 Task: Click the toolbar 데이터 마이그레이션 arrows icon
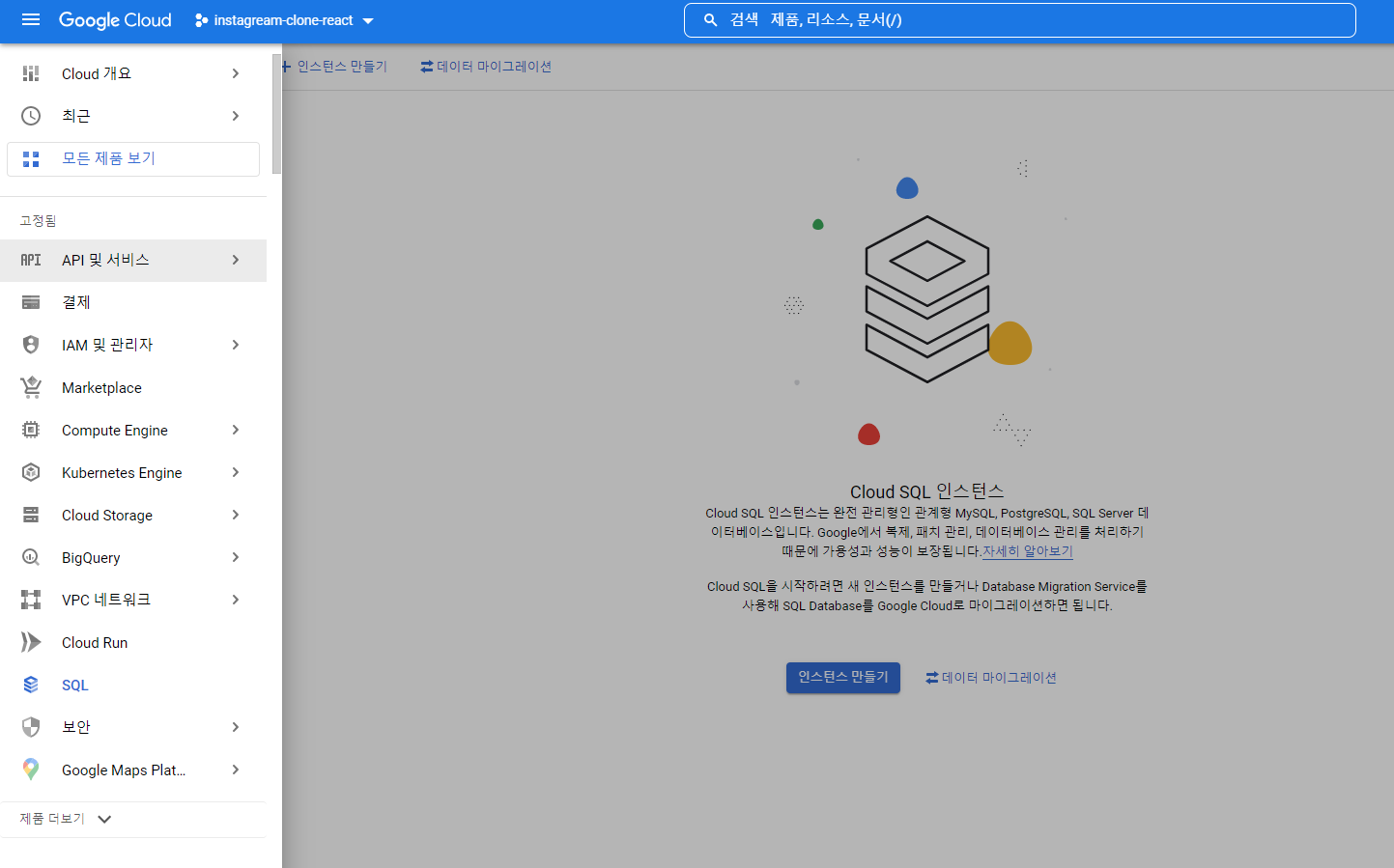click(x=427, y=67)
